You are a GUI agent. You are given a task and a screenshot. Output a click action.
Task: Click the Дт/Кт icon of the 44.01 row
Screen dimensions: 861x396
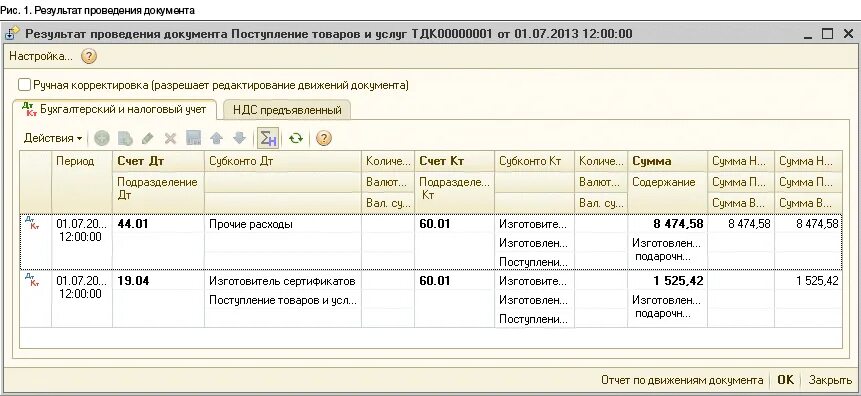(x=31, y=222)
